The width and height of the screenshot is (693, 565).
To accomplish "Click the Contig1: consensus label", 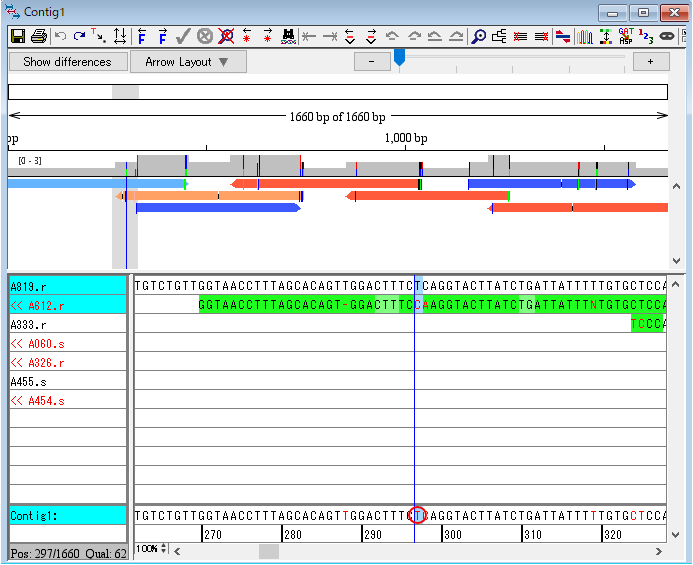I will (x=68, y=515).
